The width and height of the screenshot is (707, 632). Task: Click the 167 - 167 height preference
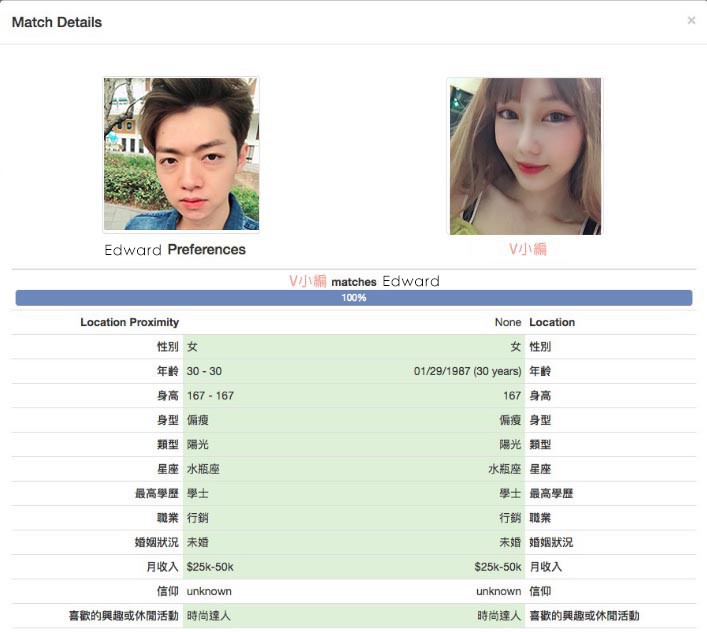click(x=210, y=396)
